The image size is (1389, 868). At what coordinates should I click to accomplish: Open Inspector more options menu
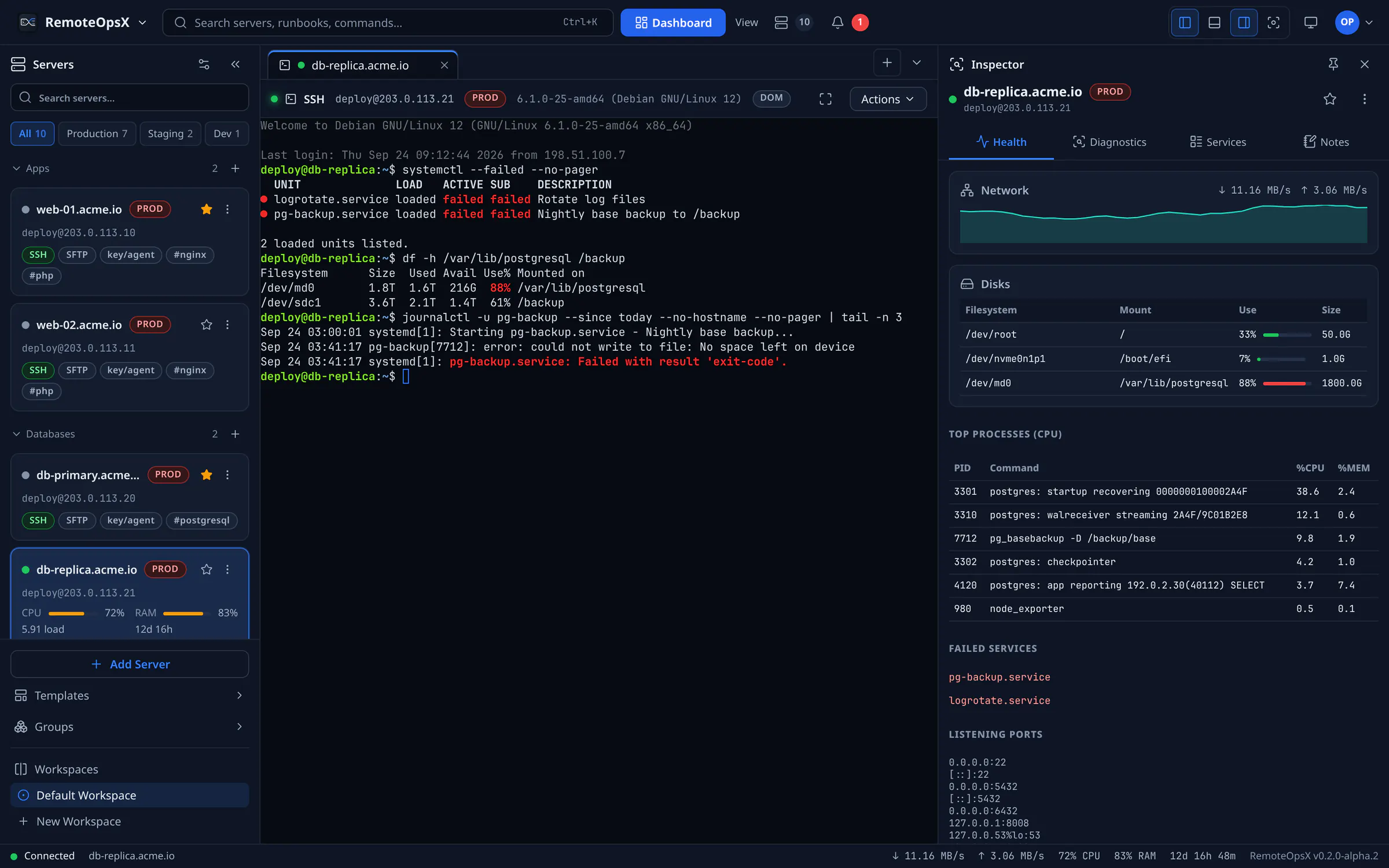[1364, 99]
